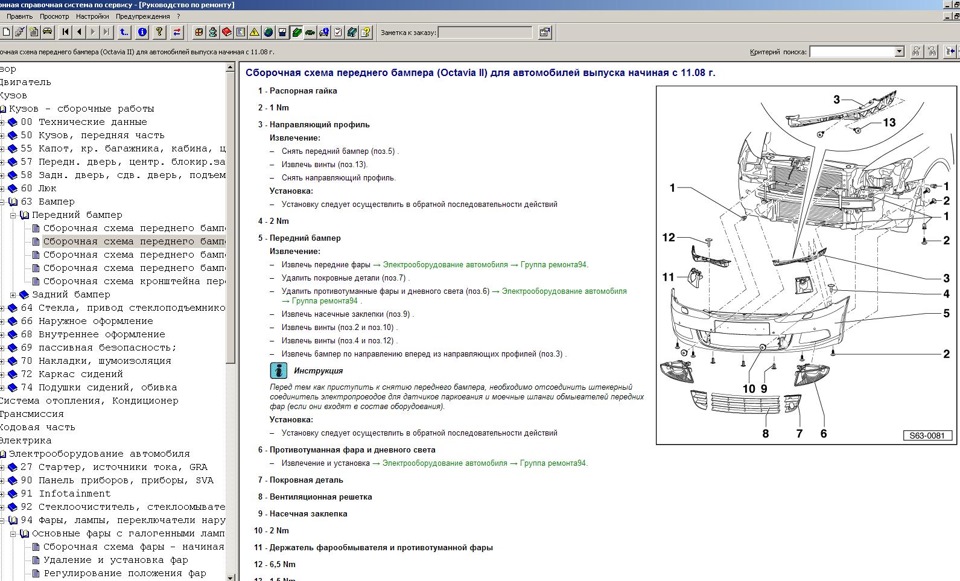
Task: Select 72 Каркас сидений tree item
Action: (x=72, y=374)
